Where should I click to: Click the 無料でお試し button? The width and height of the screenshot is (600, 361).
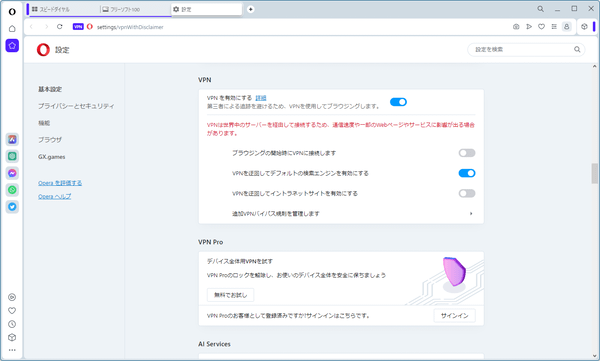tap(230, 295)
